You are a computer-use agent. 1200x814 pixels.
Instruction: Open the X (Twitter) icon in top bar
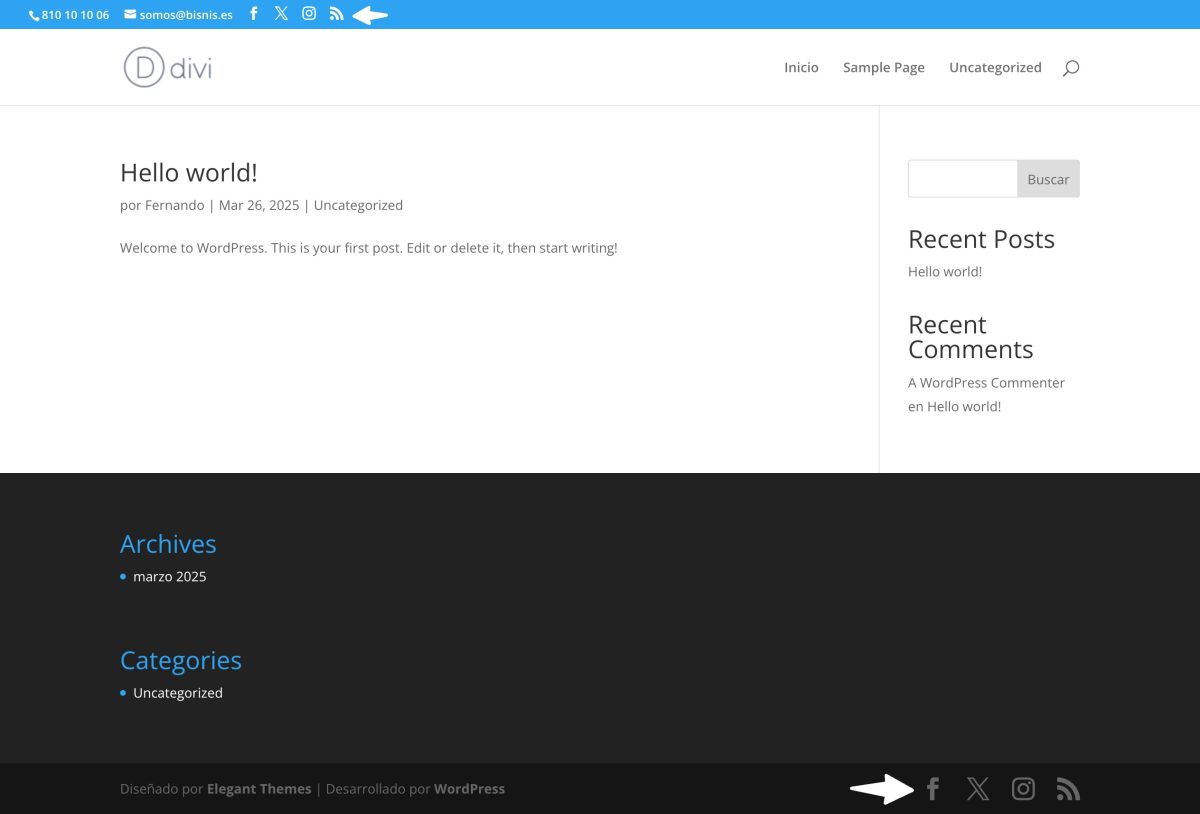(281, 14)
